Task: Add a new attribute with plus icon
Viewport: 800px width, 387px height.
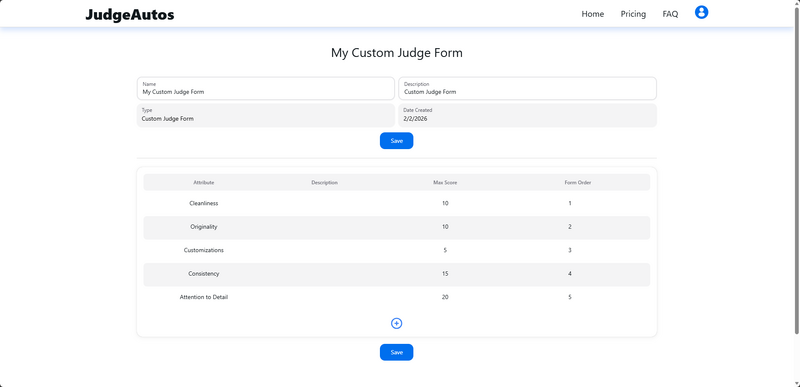Action: coord(396,323)
